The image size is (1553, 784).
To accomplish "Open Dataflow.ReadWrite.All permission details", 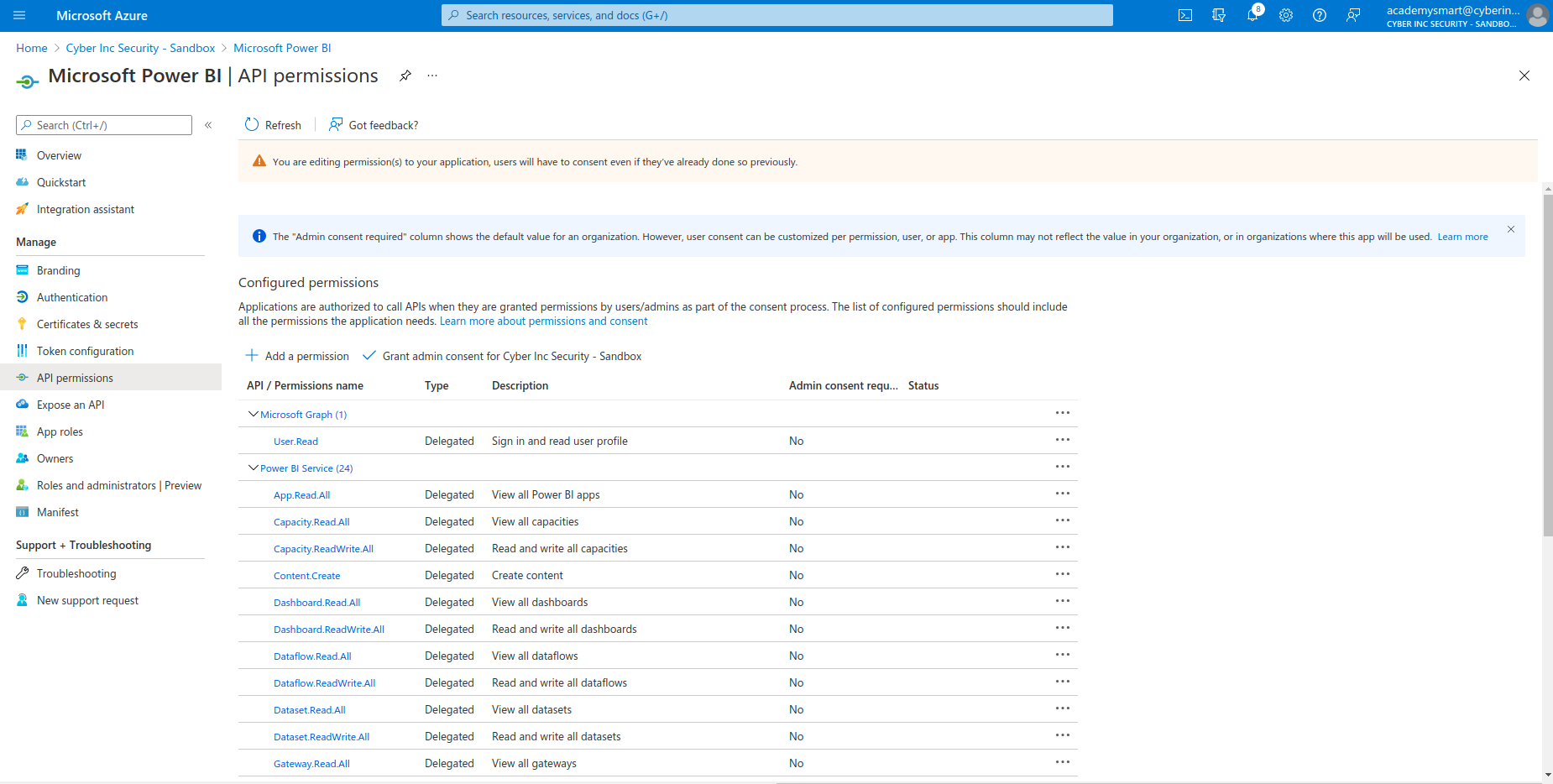I will (x=324, y=683).
